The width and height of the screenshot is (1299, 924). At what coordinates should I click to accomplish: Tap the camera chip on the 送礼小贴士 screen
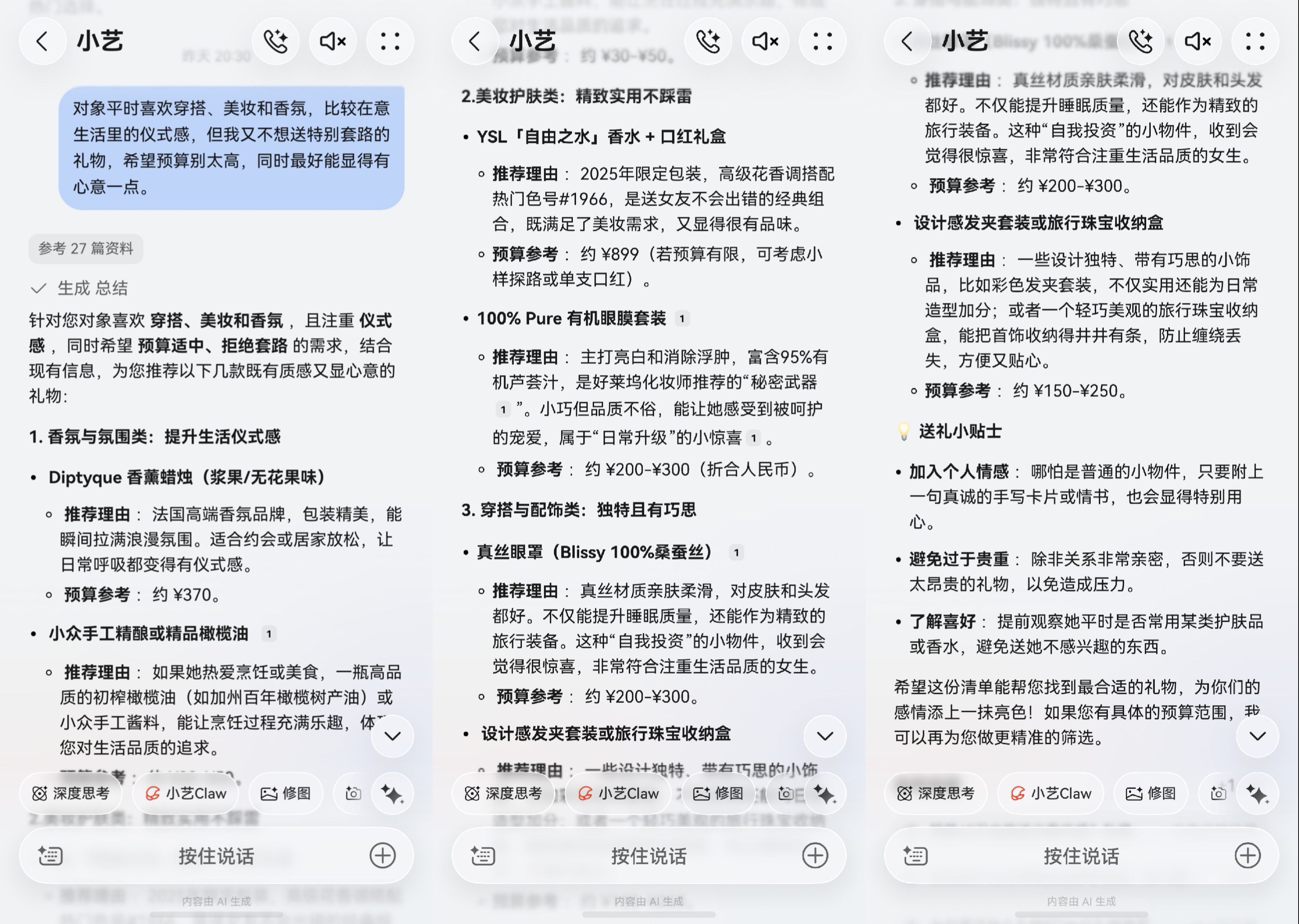click(1218, 793)
